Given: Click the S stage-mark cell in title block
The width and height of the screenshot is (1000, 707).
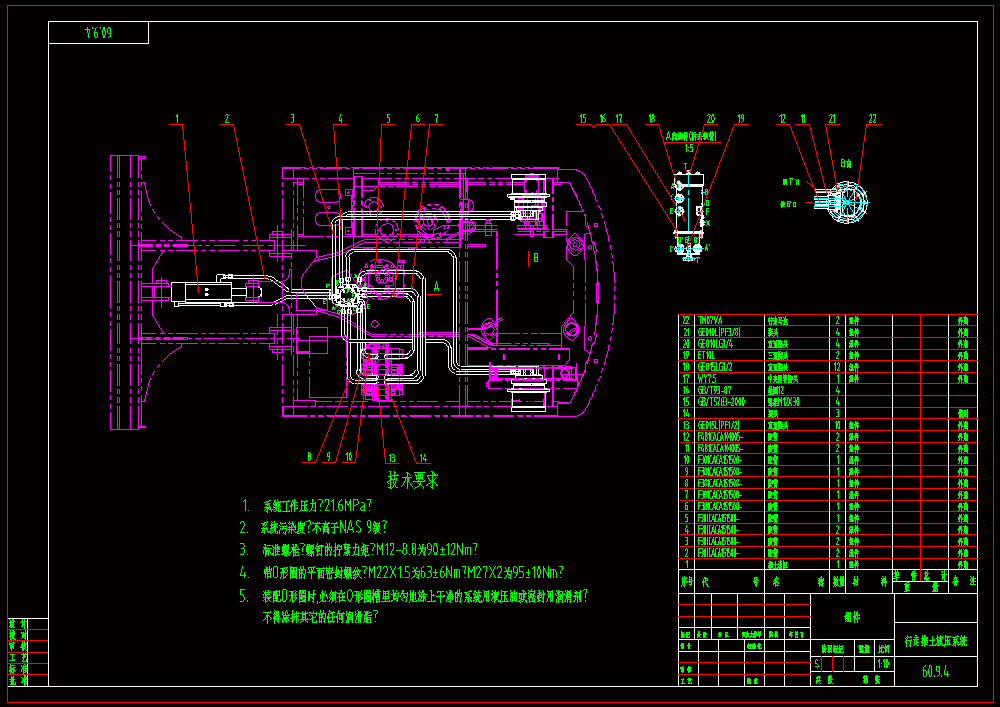Looking at the screenshot, I should click(817, 664).
